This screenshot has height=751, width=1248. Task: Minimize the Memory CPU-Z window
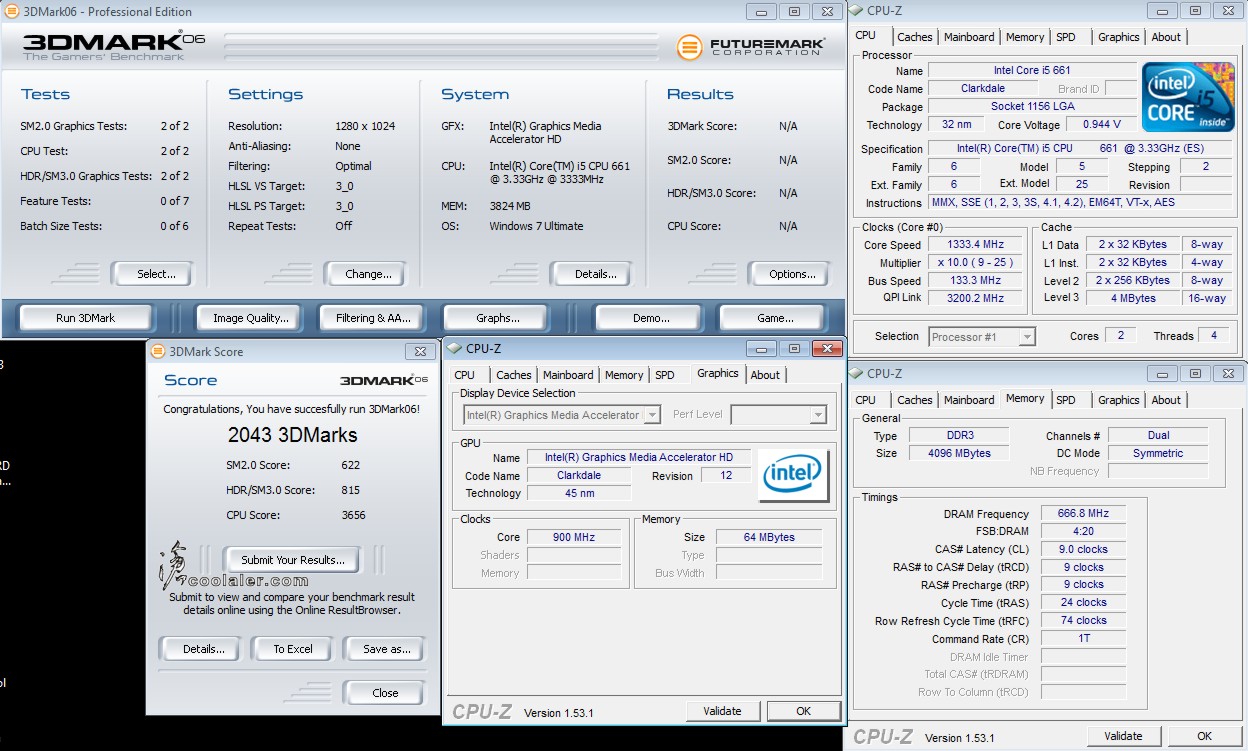point(1164,373)
